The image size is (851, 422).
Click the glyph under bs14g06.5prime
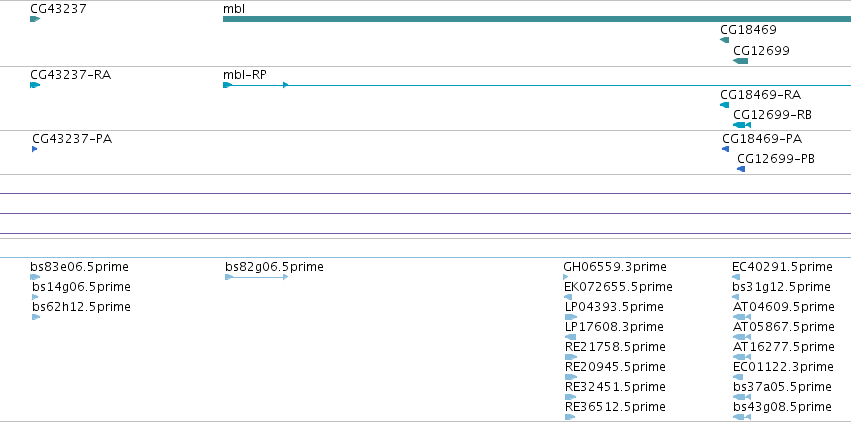(35, 297)
